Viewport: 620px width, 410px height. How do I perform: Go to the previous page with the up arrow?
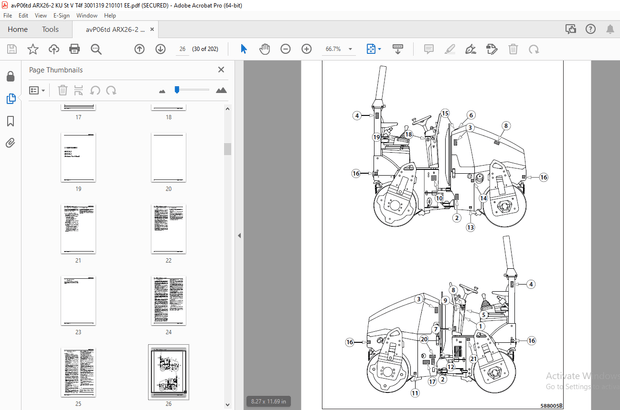(x=139, y=49)
